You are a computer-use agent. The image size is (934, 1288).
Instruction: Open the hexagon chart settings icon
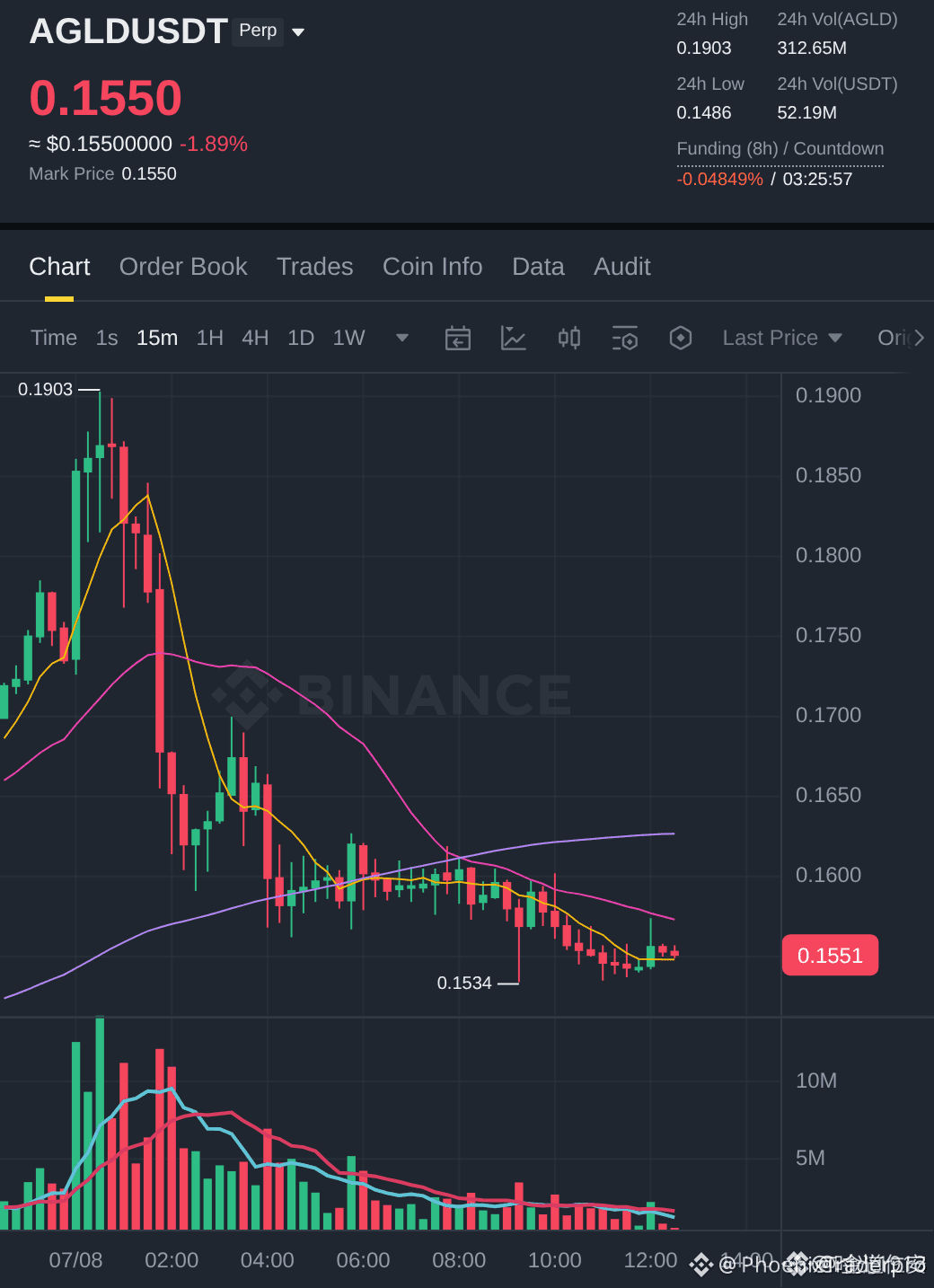point(681,338)
